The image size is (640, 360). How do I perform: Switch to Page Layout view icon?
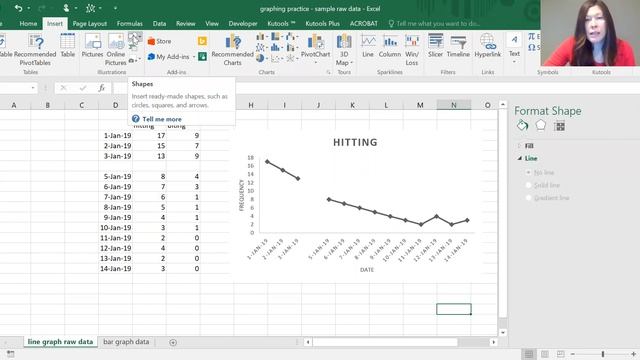tap(545, 354)
